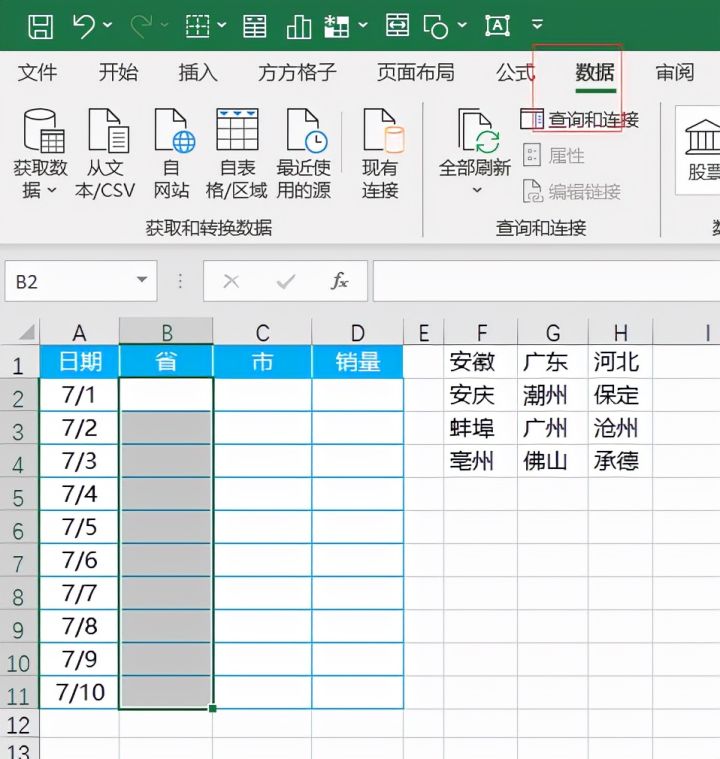Screen dimensions: 720x759
Task: Click the 查询和连接 button
Action: point(580,119)
